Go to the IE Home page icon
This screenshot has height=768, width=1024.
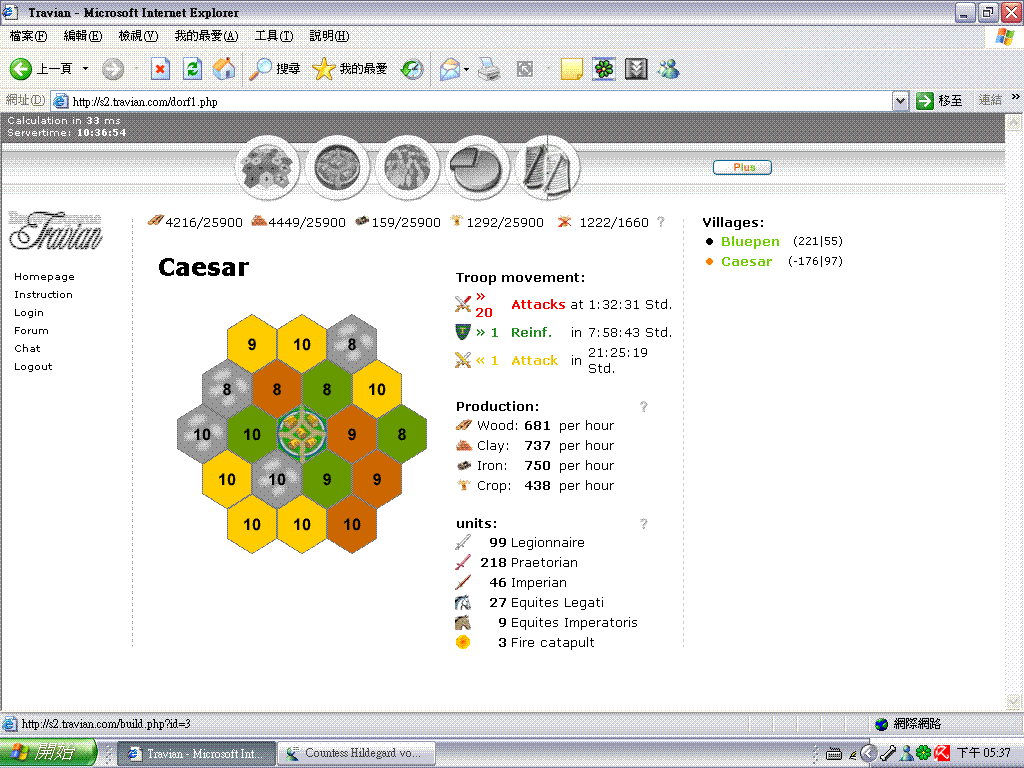pos(224,69)
